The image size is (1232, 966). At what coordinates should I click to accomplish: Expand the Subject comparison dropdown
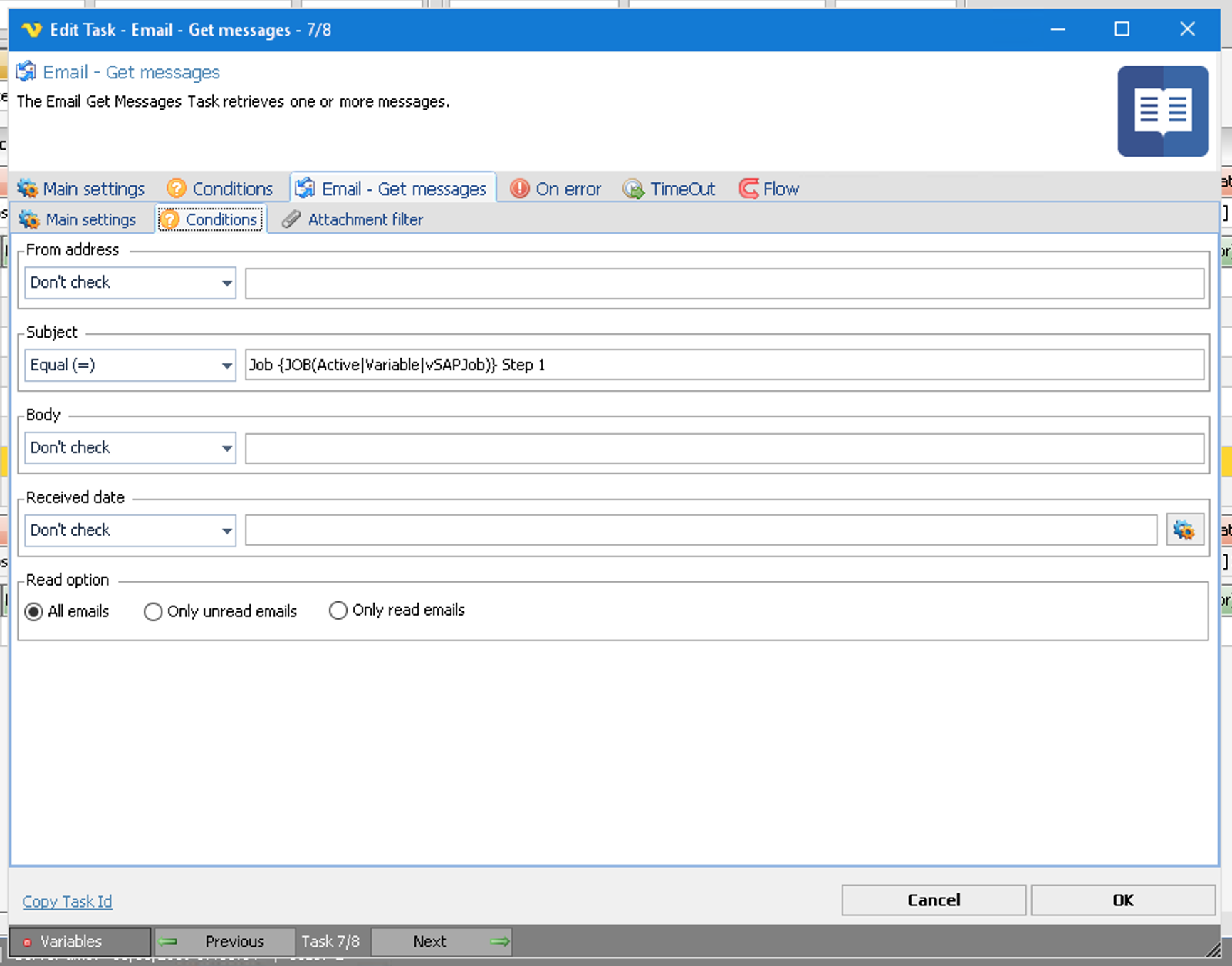(x=130, y=365)
